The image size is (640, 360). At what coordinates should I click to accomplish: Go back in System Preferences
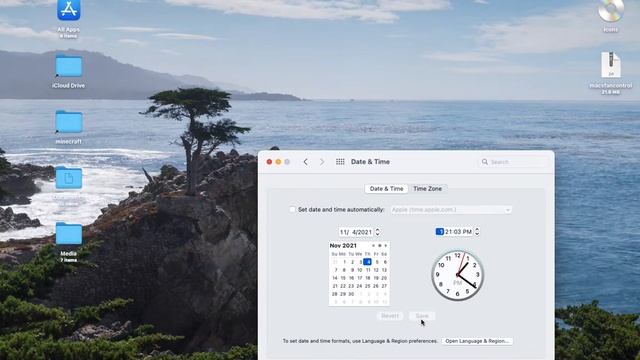pos(305,162)
